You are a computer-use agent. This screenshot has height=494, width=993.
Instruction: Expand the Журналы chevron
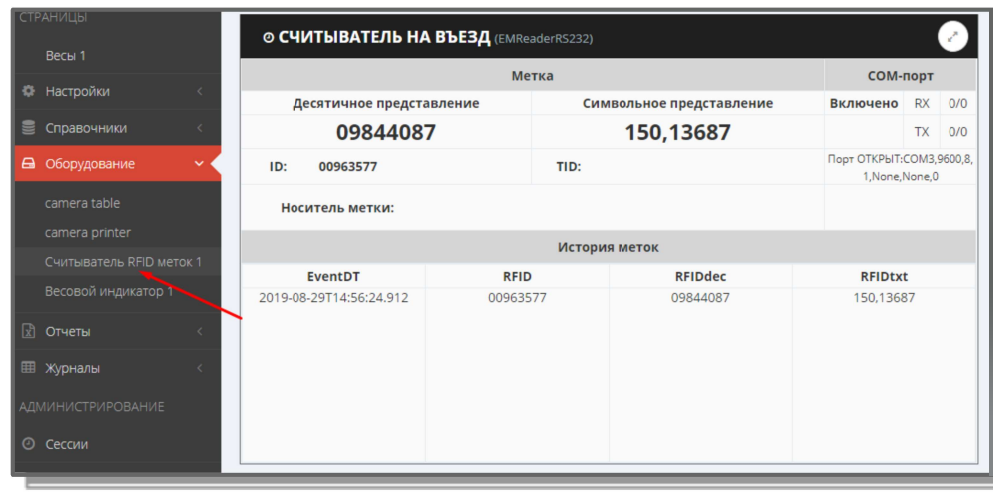pyautogui.click(x=199, y=368)
